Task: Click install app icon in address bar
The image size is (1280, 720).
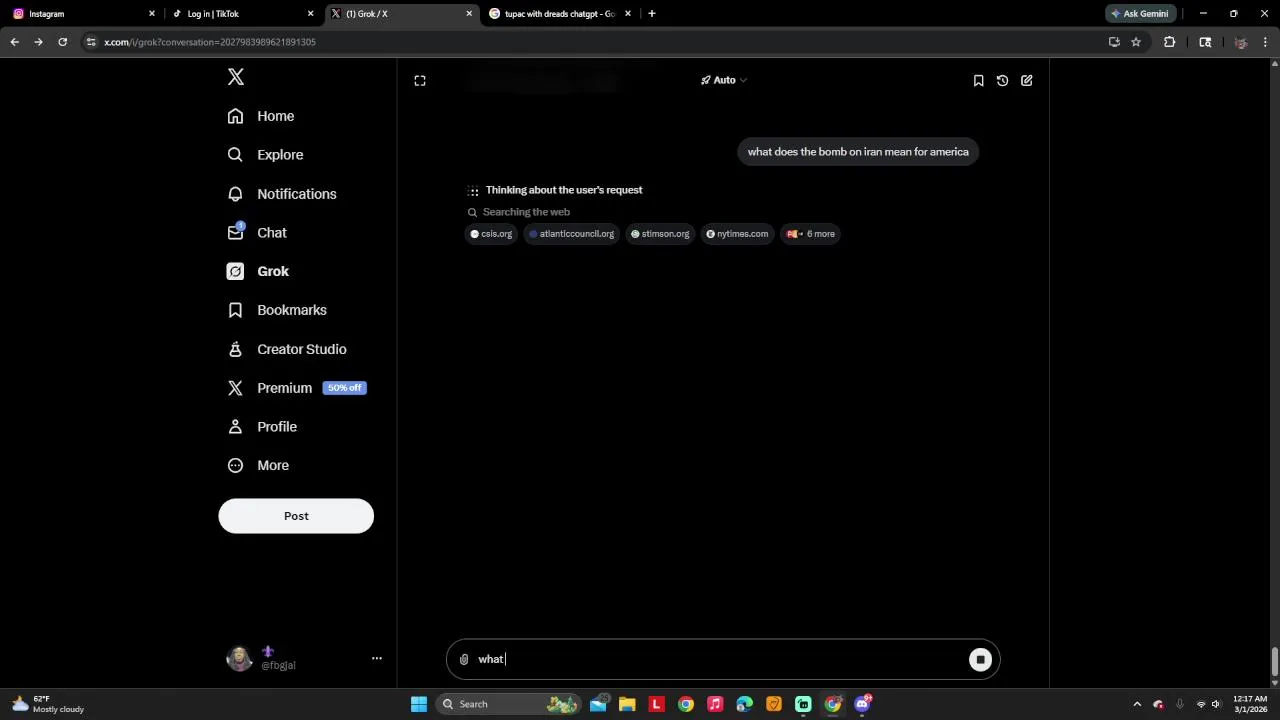Action: point(1114,42)
